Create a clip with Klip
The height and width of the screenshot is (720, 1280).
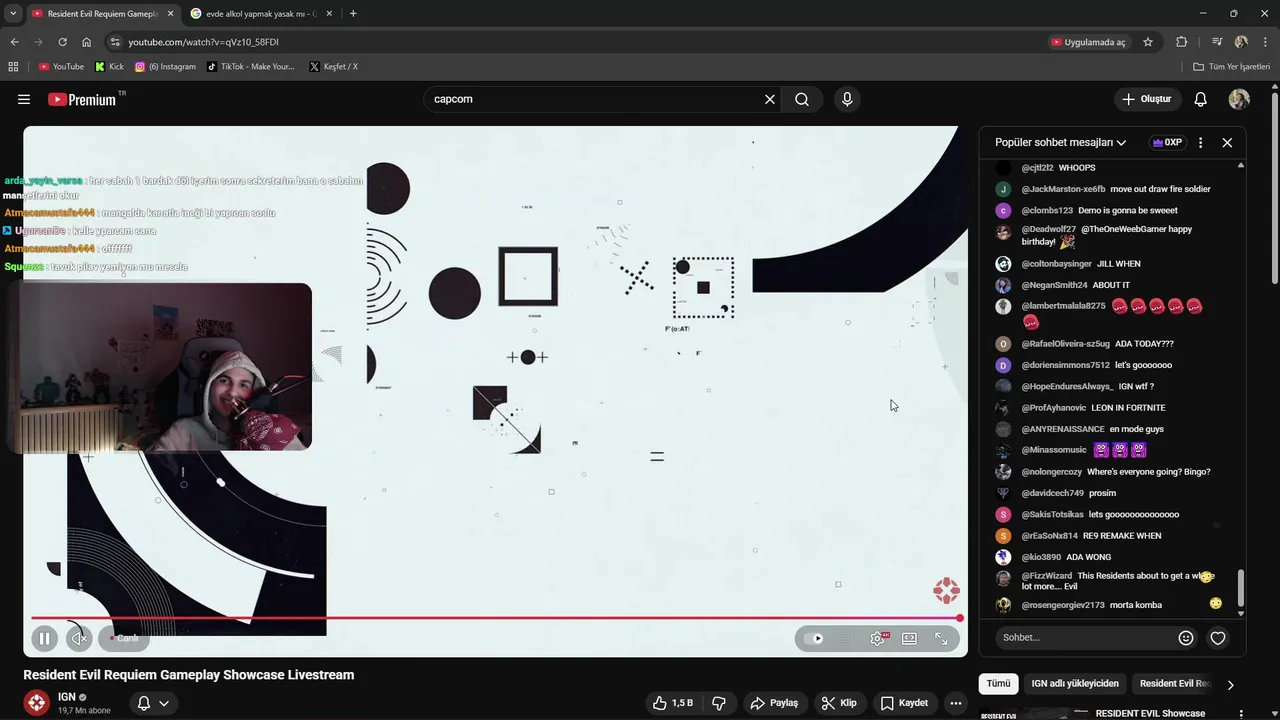point(839,703)
